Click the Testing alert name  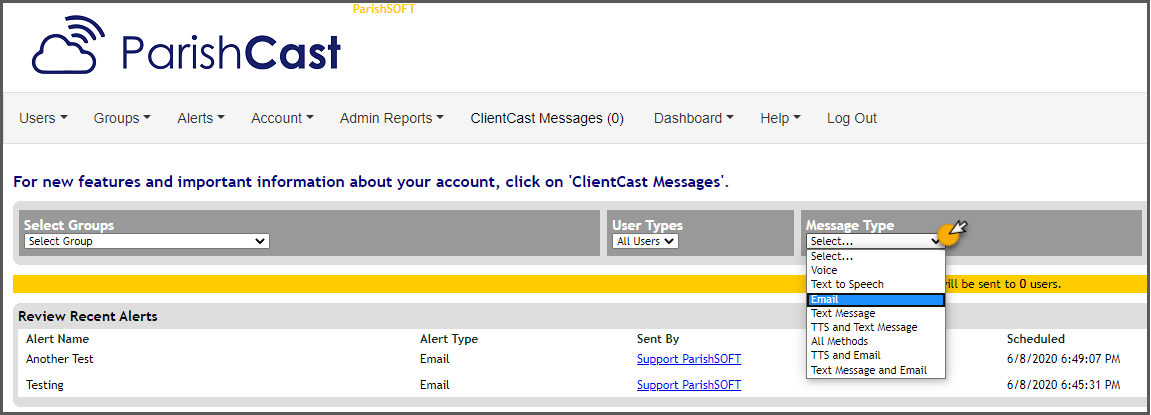point(45,385)
